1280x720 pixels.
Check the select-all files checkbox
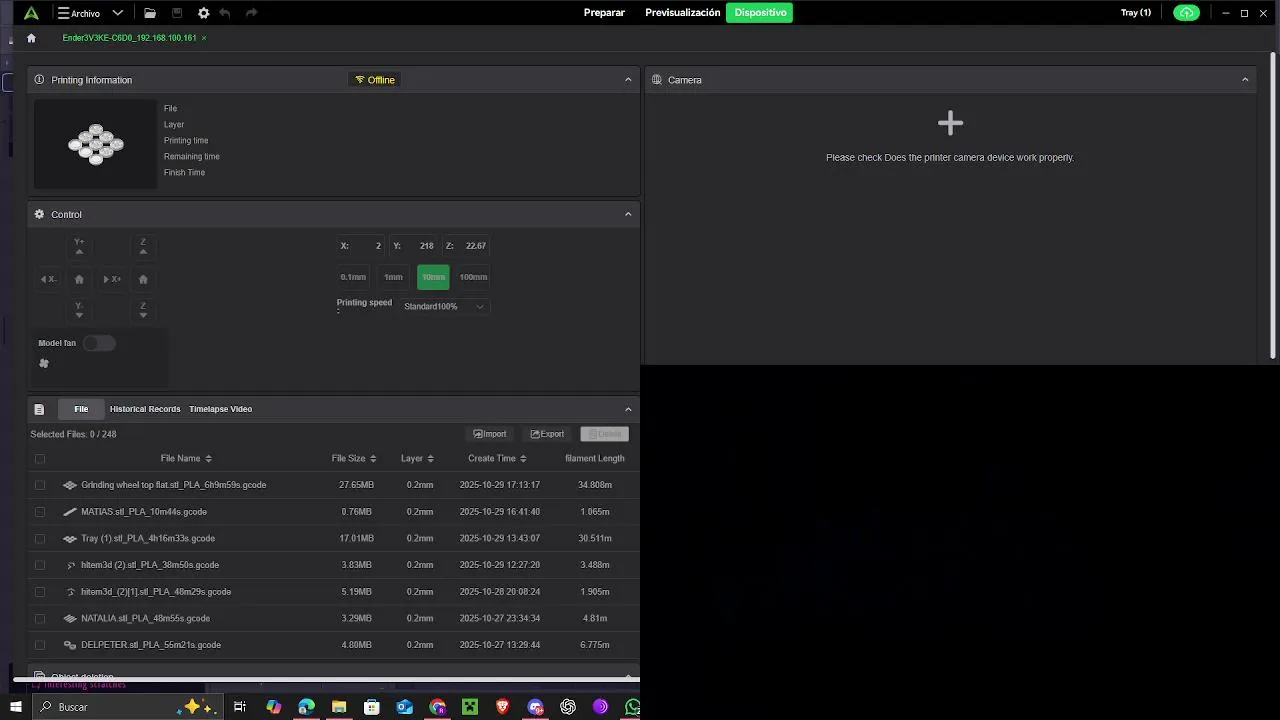[40, 459]
